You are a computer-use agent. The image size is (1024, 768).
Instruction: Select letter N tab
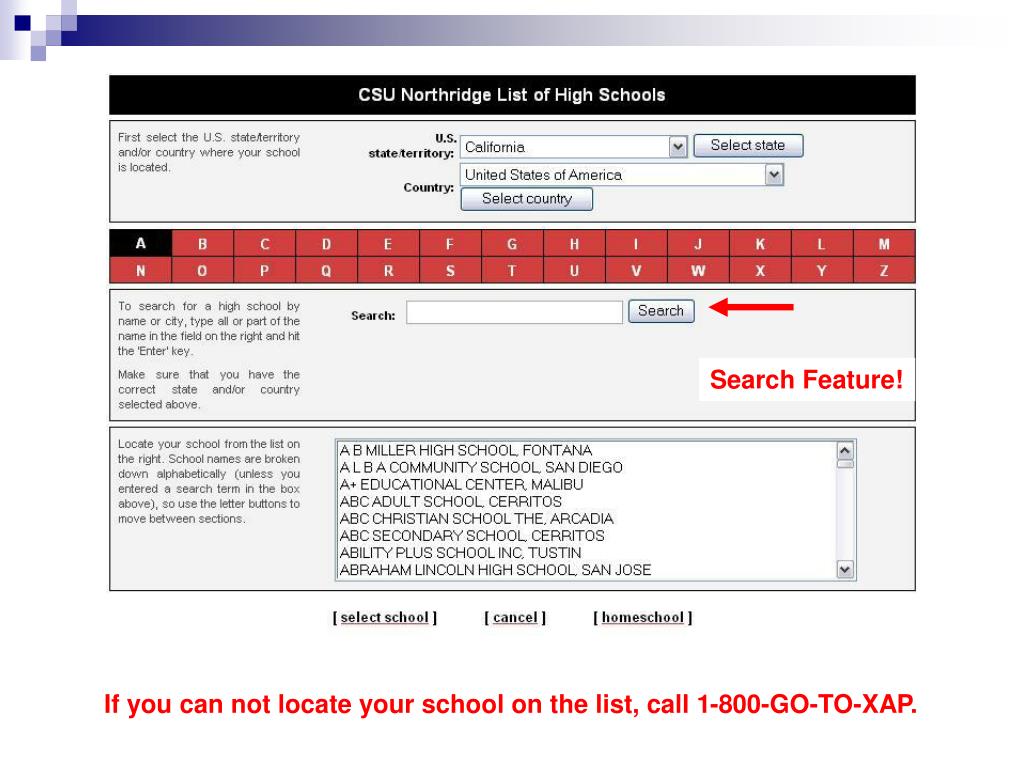140,270
